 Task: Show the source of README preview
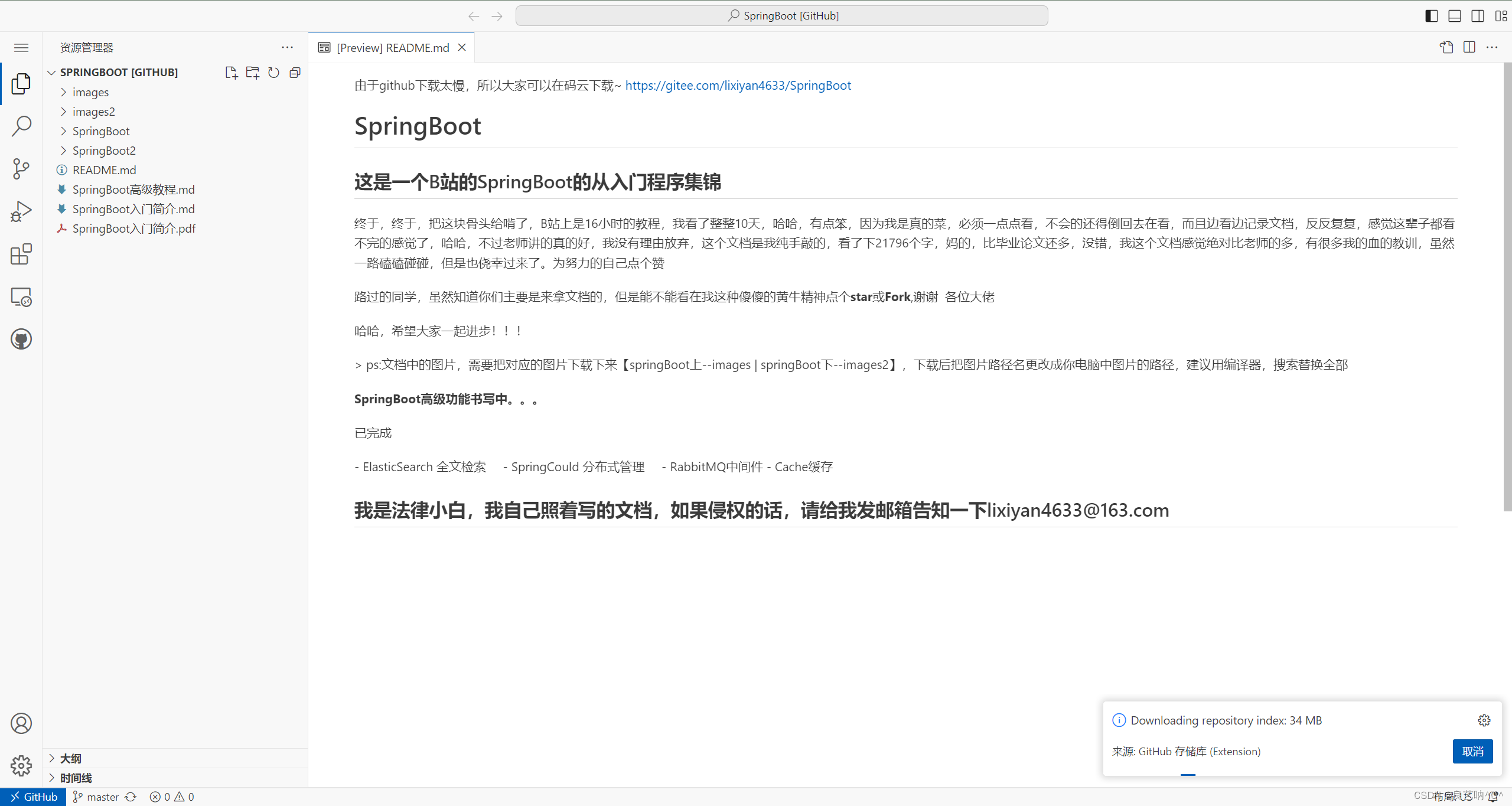tap(1446, 47)
